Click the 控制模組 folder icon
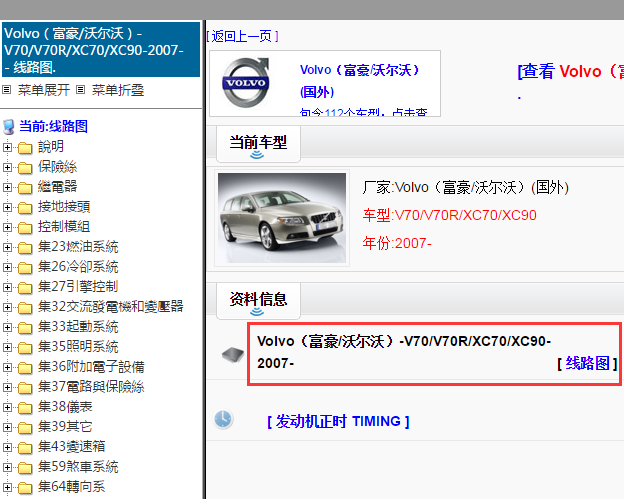The image size is (624, 499). point(25,228)
